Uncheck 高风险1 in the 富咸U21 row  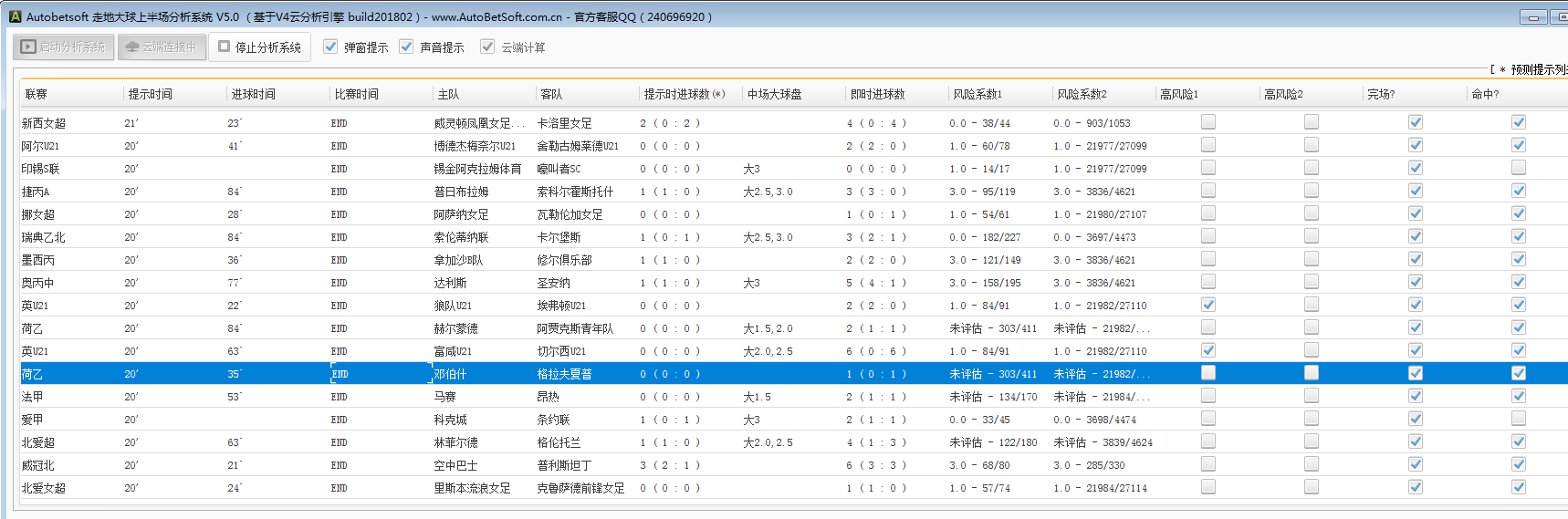[x=1208, y=350]
